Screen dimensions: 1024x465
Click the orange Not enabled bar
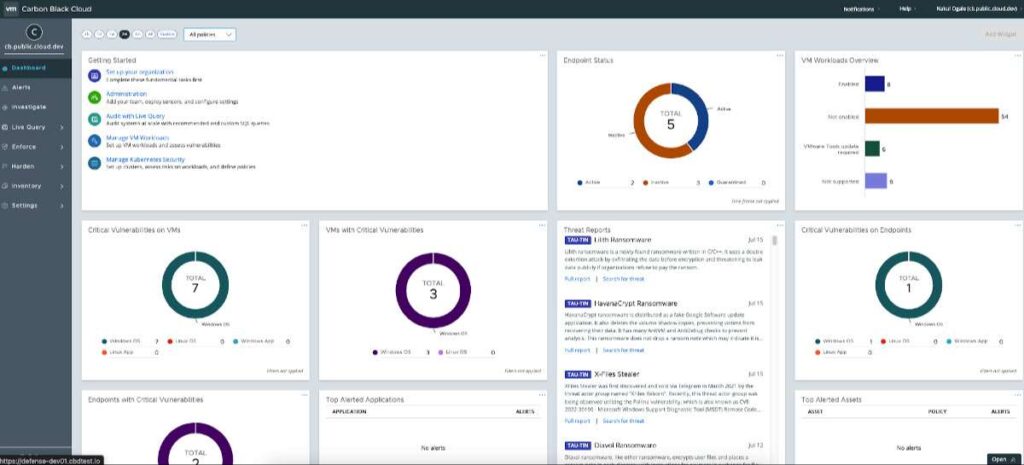tap(932, 116)
